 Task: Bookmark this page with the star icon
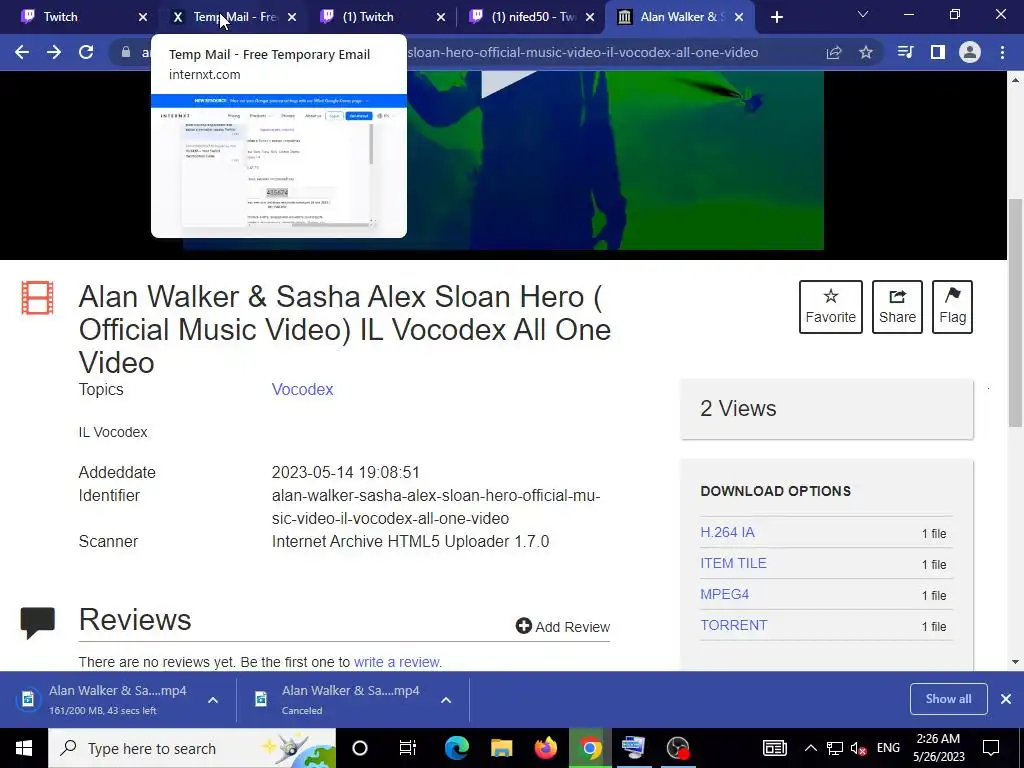click(x=866, y=52)
